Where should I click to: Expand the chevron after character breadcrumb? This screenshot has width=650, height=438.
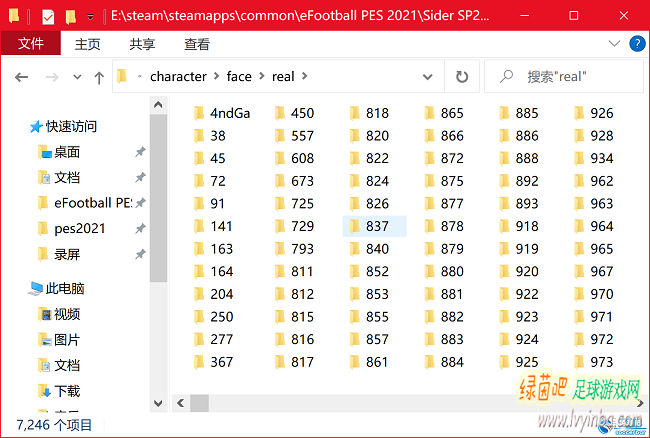click(217, 77)
